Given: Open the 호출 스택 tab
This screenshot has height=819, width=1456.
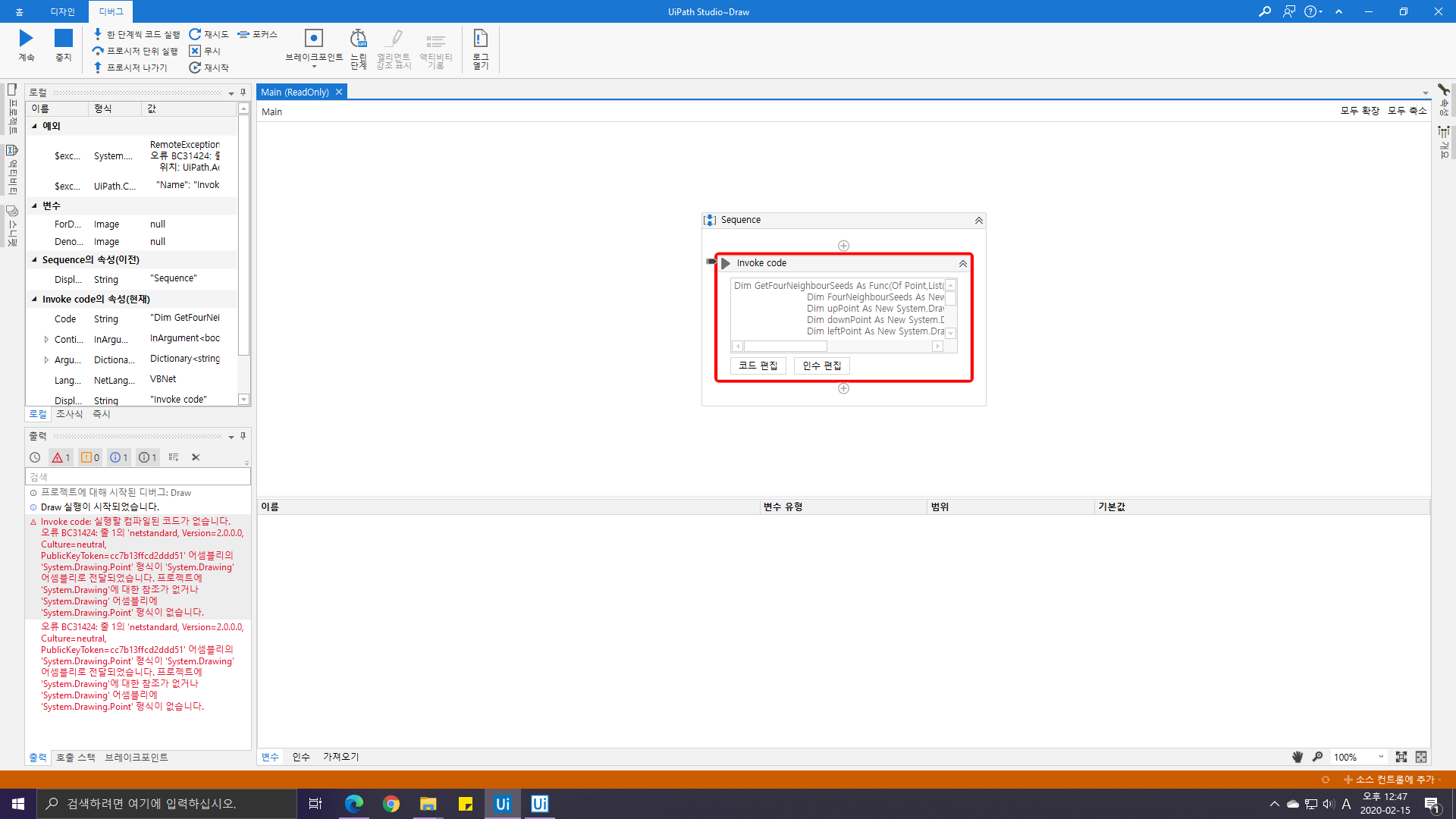Looking at the screenshot, I should coord(76,758).
